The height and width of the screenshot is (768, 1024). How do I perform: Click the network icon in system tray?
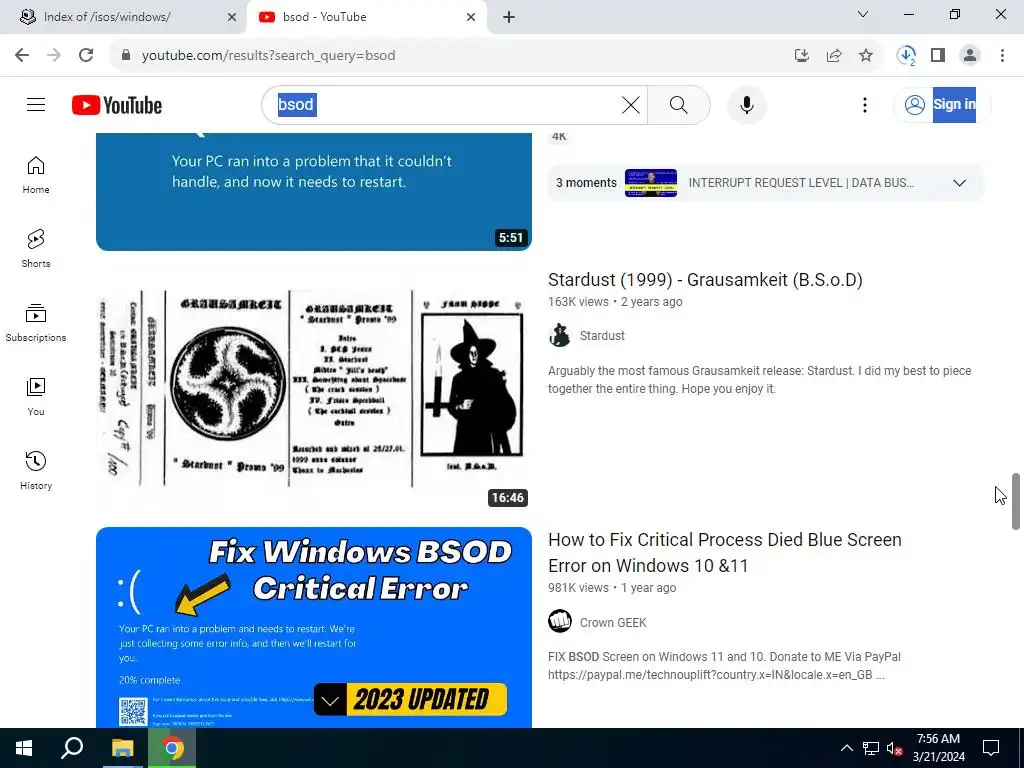pyautogui.click(x=871, y=748)
